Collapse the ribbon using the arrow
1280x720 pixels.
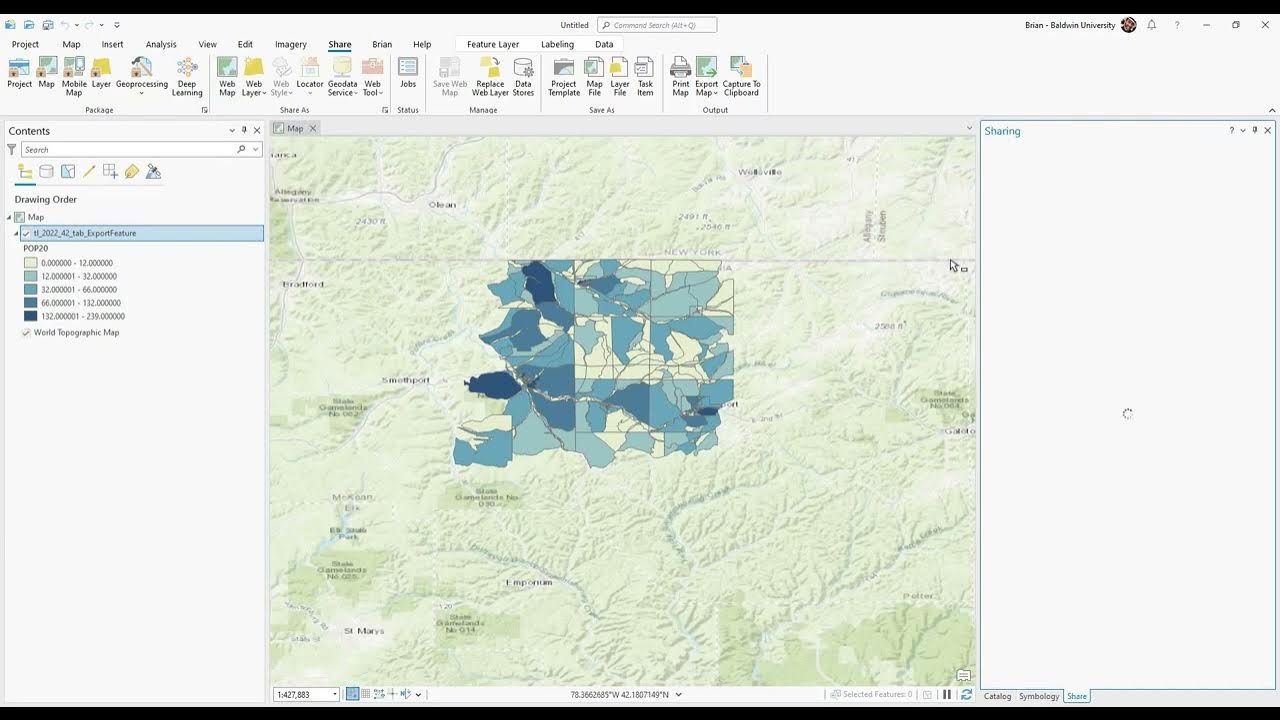[x=1271, y=110]
